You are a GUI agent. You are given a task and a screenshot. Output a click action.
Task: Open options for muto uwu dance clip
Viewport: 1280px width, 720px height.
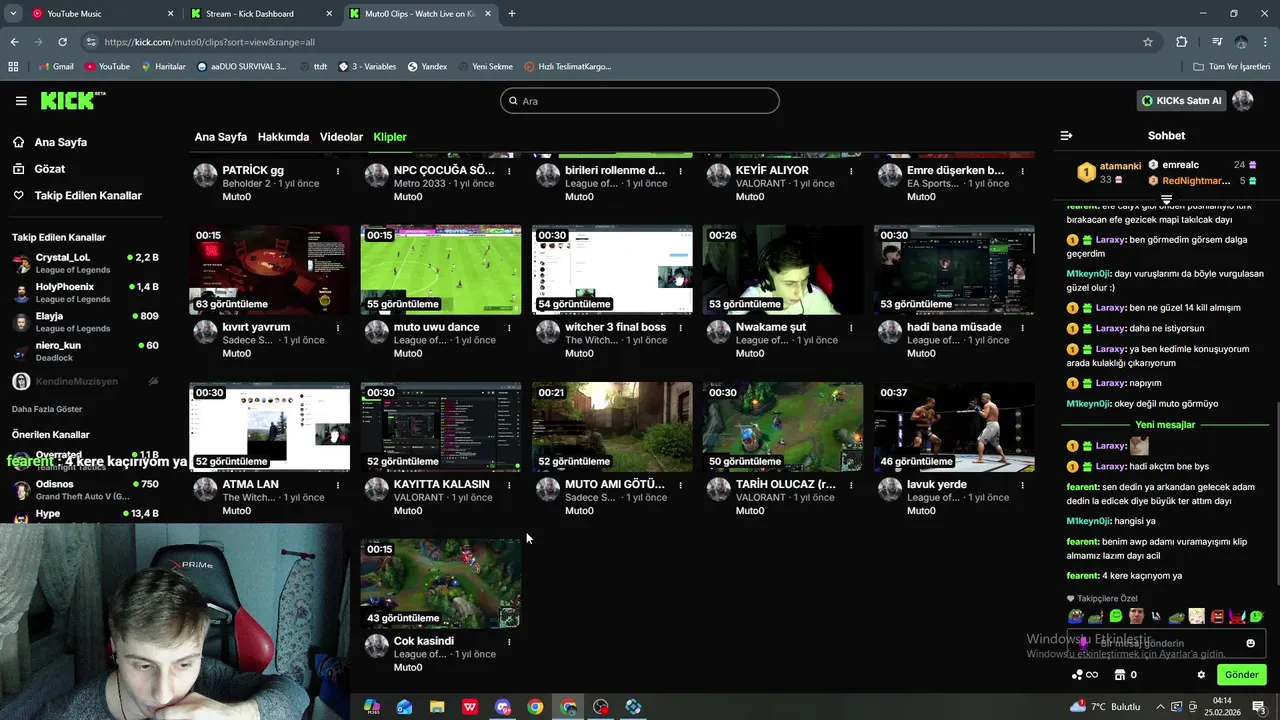pyautogui.click(x=509, y=328)
